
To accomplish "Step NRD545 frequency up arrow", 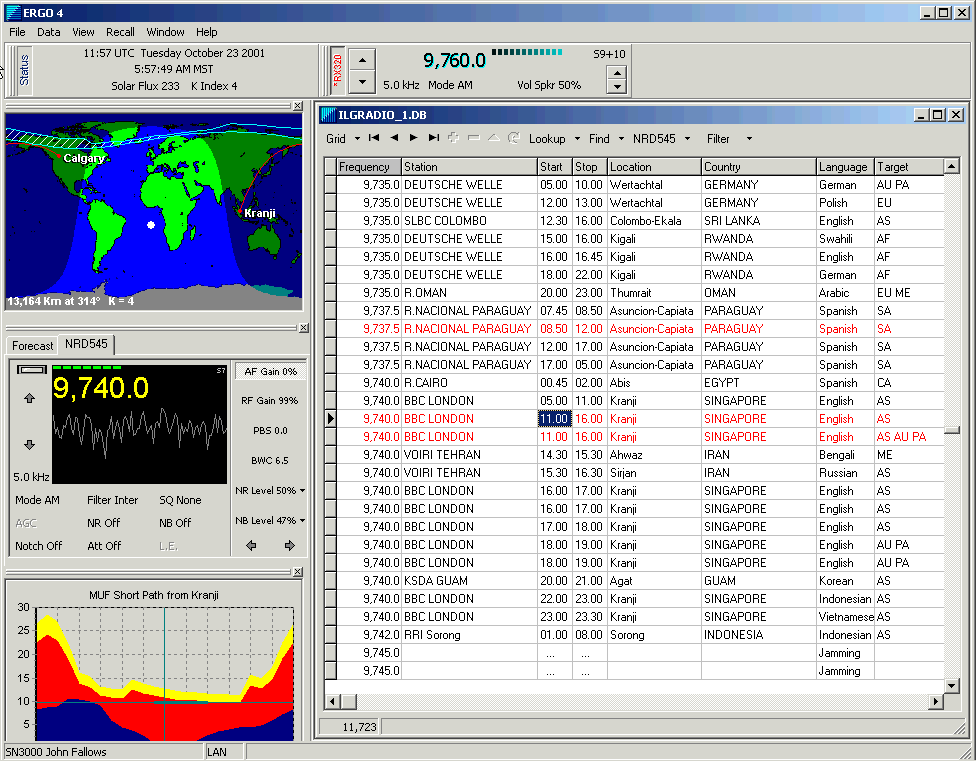I will click(29, 398).
